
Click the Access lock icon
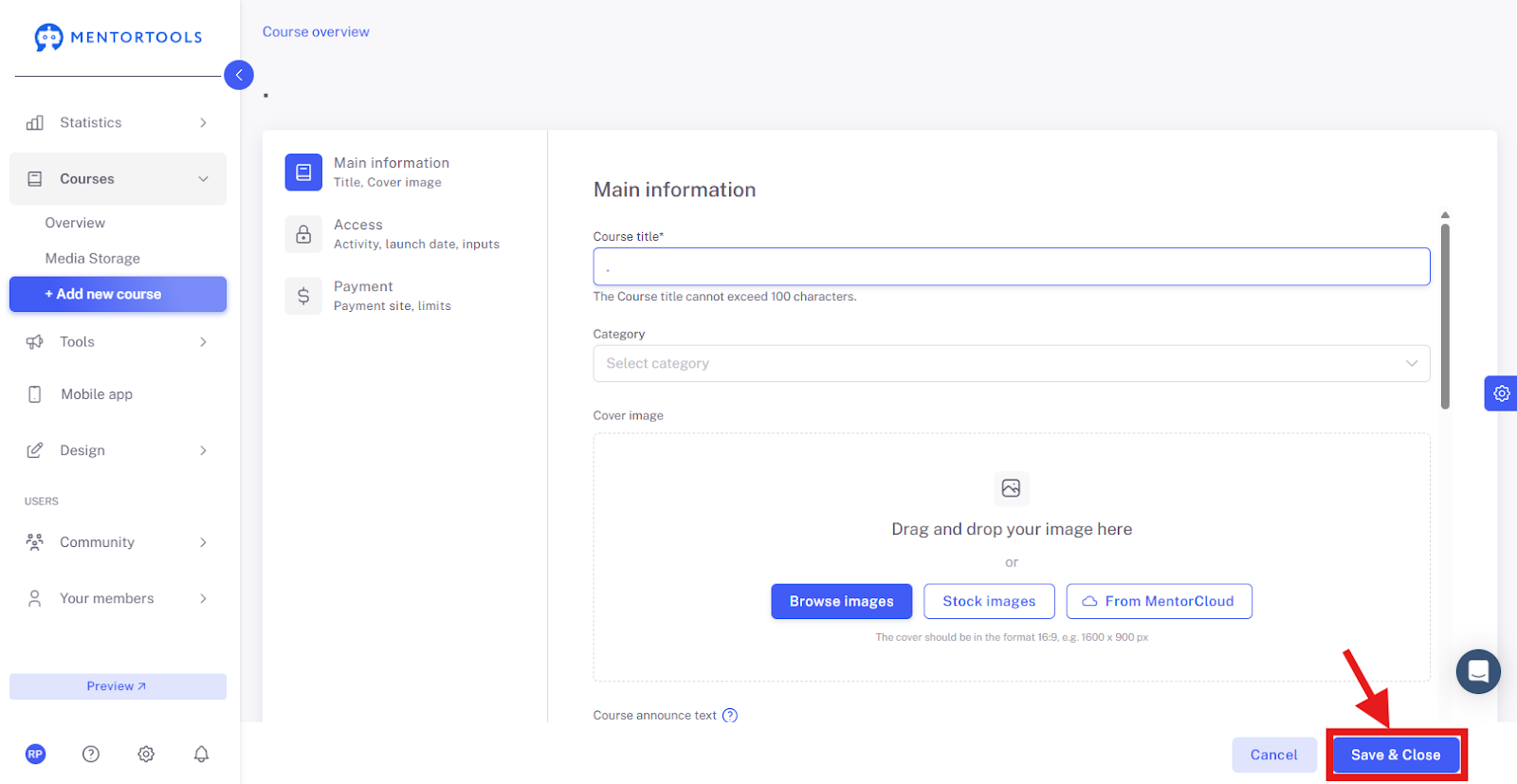click(x=303, y=234)
